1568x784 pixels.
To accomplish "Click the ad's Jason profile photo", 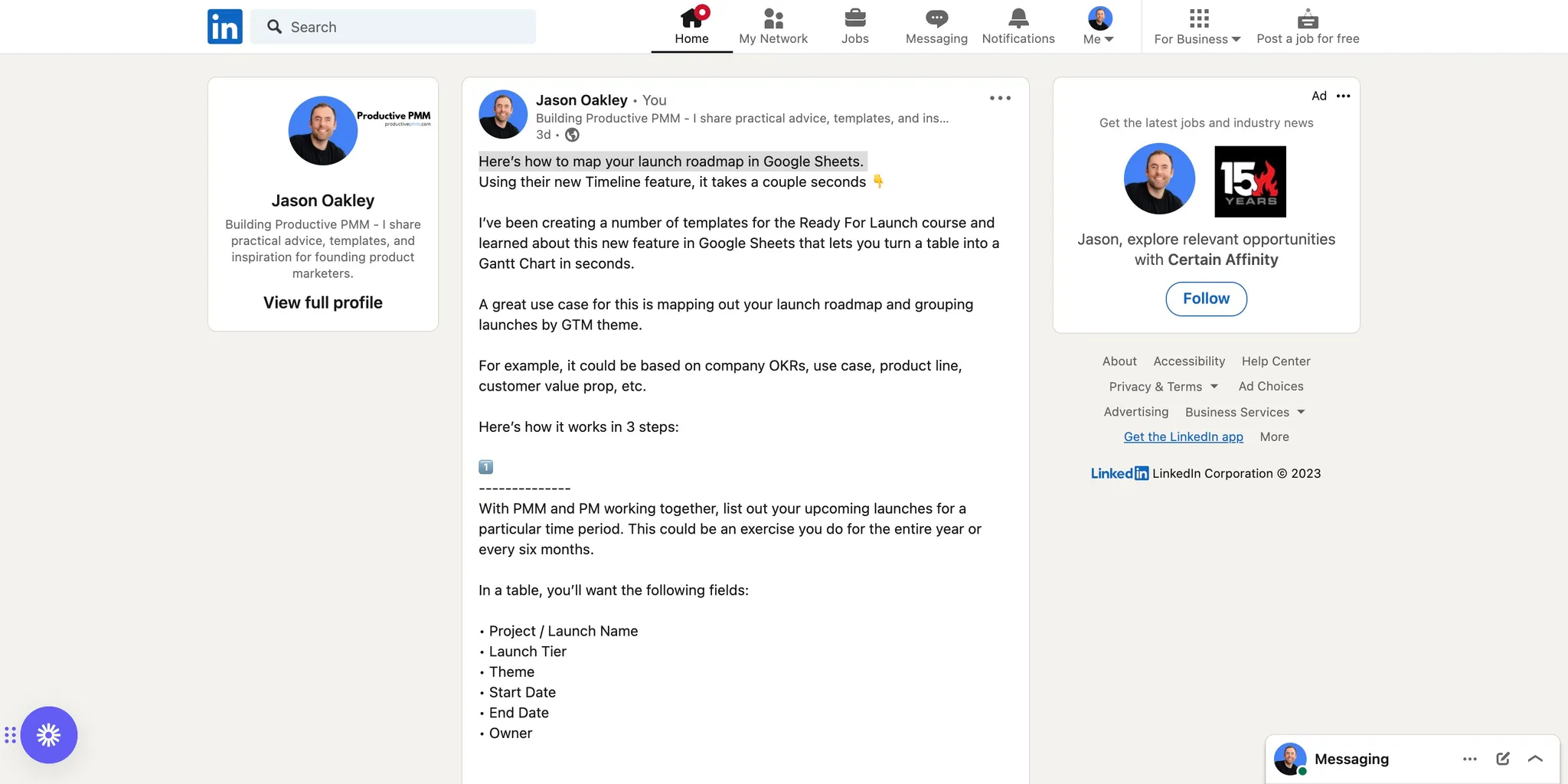I will [x=1159, y=179].
